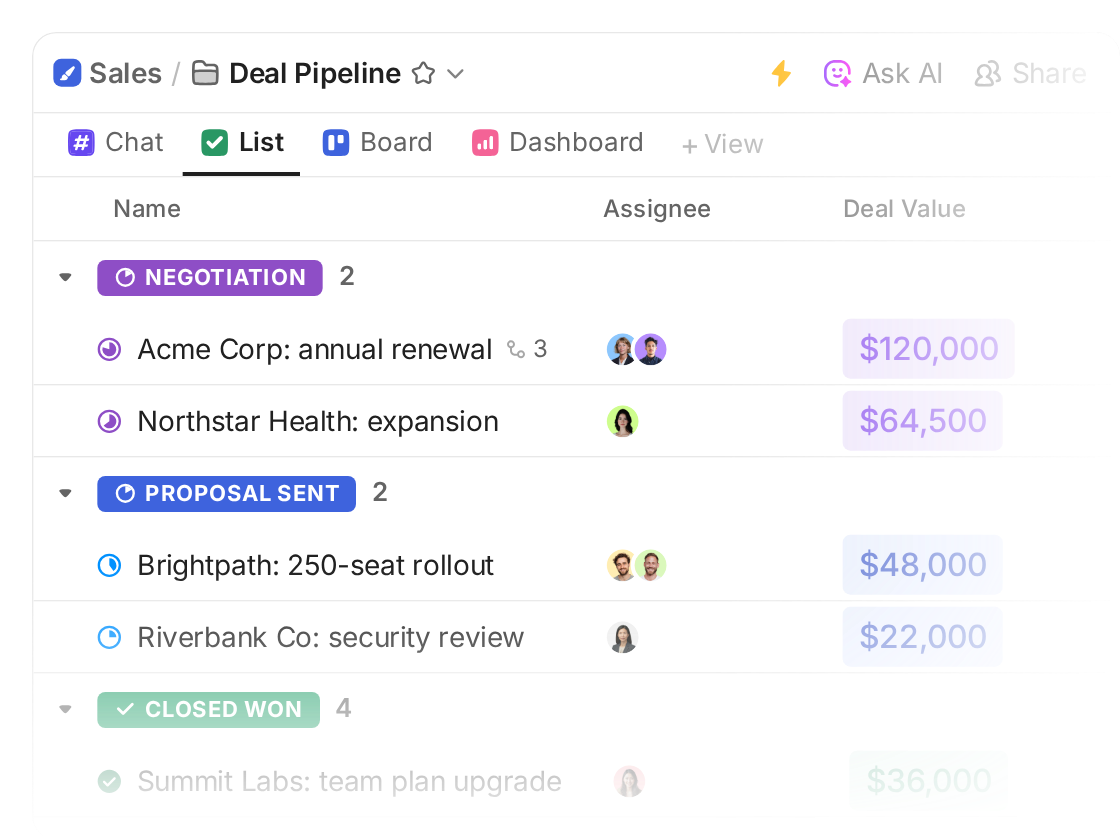Open Brightpath: 250-seat rollout task
This screenshot has height=840, width=1120.
316,566
